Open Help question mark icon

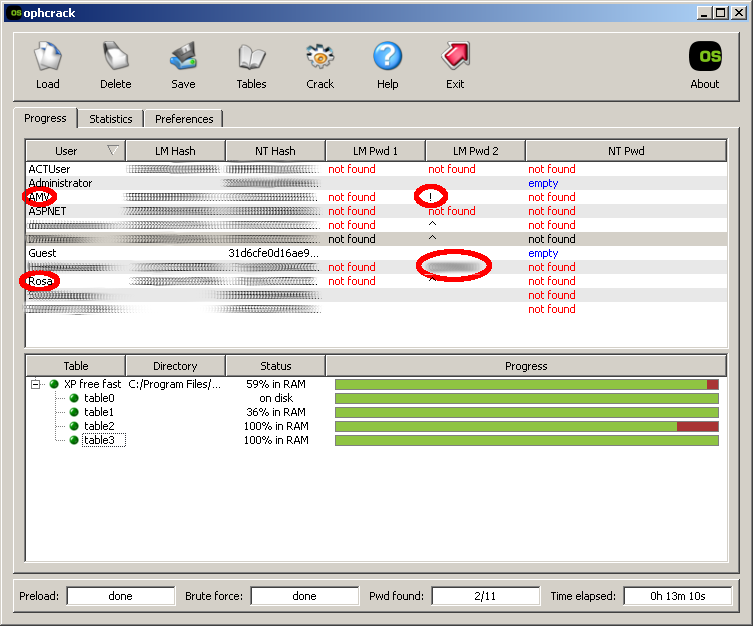387,57
